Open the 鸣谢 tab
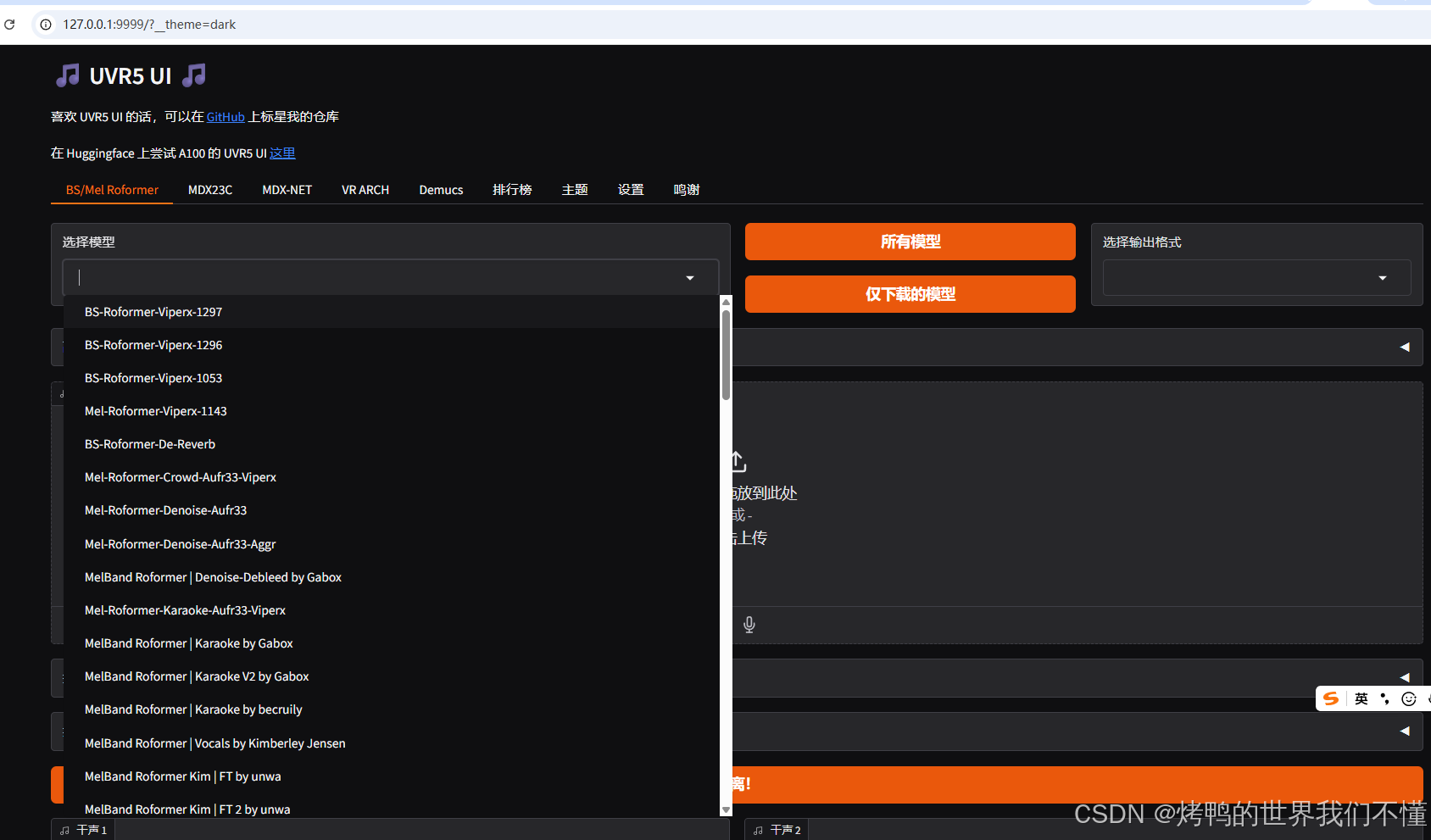 coord(687,190)
